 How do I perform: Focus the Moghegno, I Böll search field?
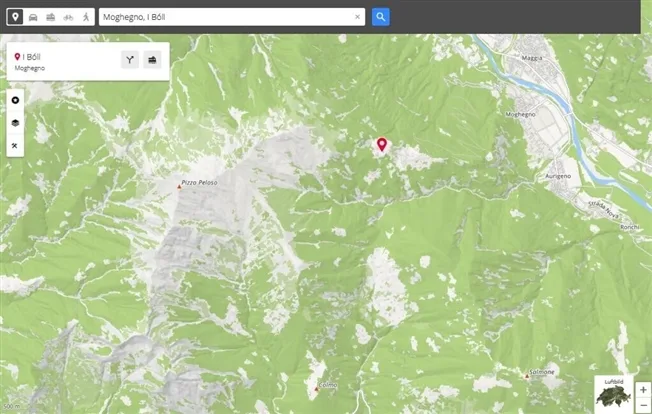point(227,17)
